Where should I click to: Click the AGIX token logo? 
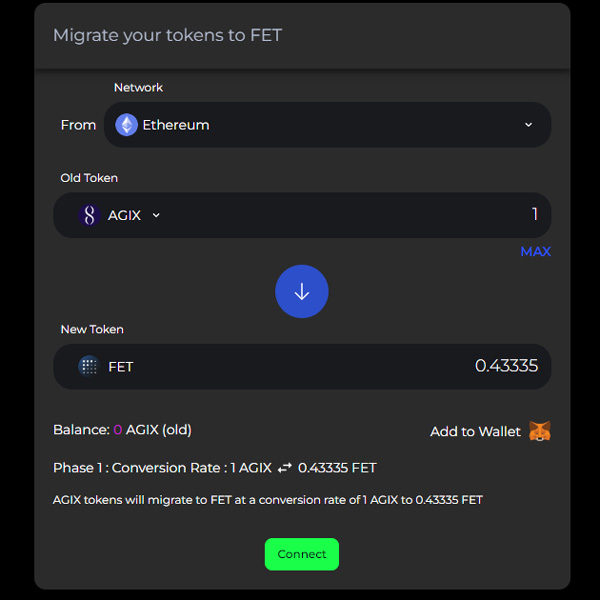click(x=90, y=215)
